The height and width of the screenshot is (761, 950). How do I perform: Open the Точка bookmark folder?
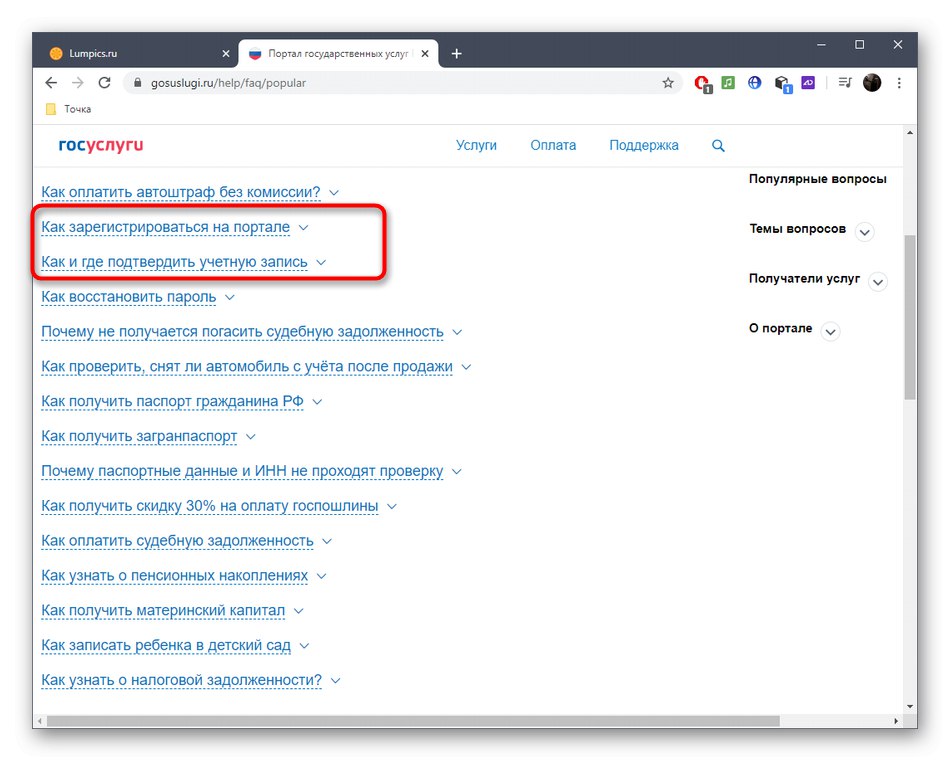(x=68, y=109)
